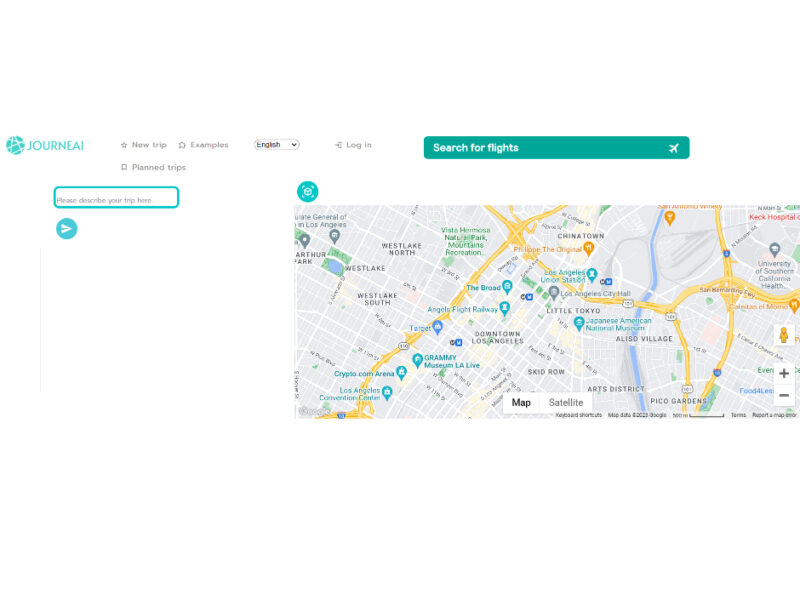Viewport: 800px width, 600px height.
Task: Switch map to Satellite view
Action: 566,403
